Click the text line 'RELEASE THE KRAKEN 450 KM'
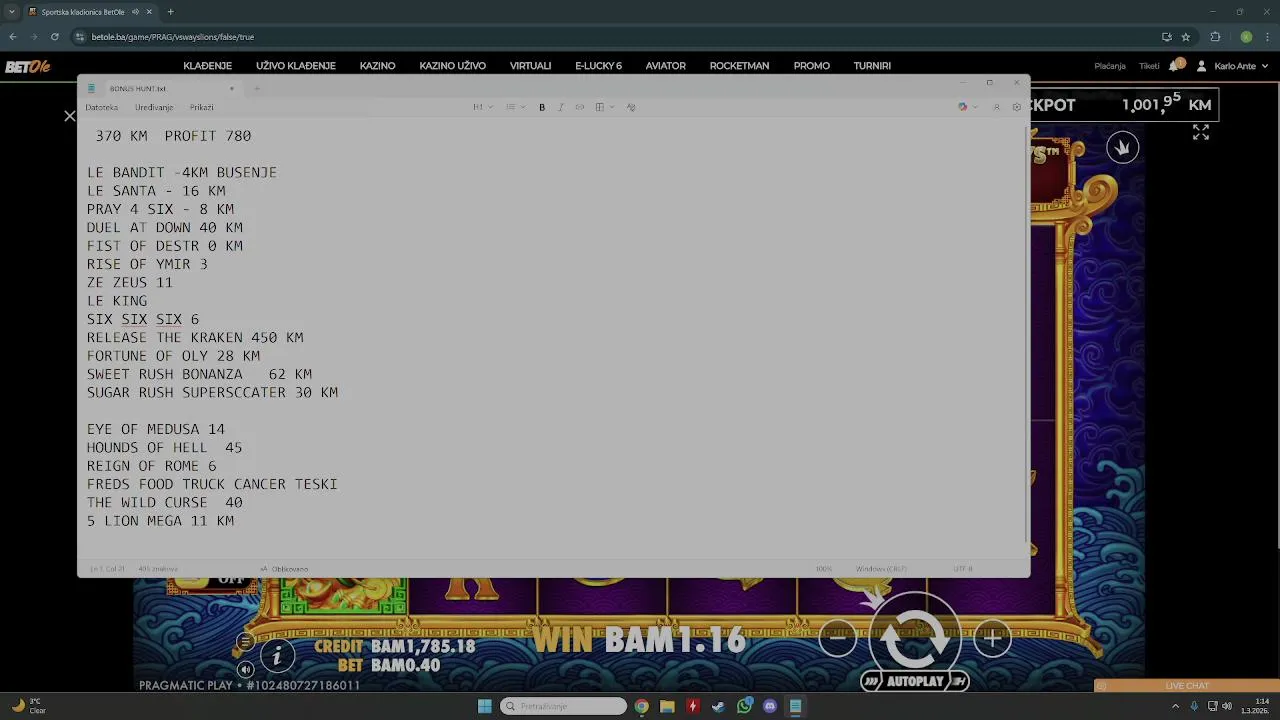This screenshot has width=1280, height=720. tap(195, 337)
